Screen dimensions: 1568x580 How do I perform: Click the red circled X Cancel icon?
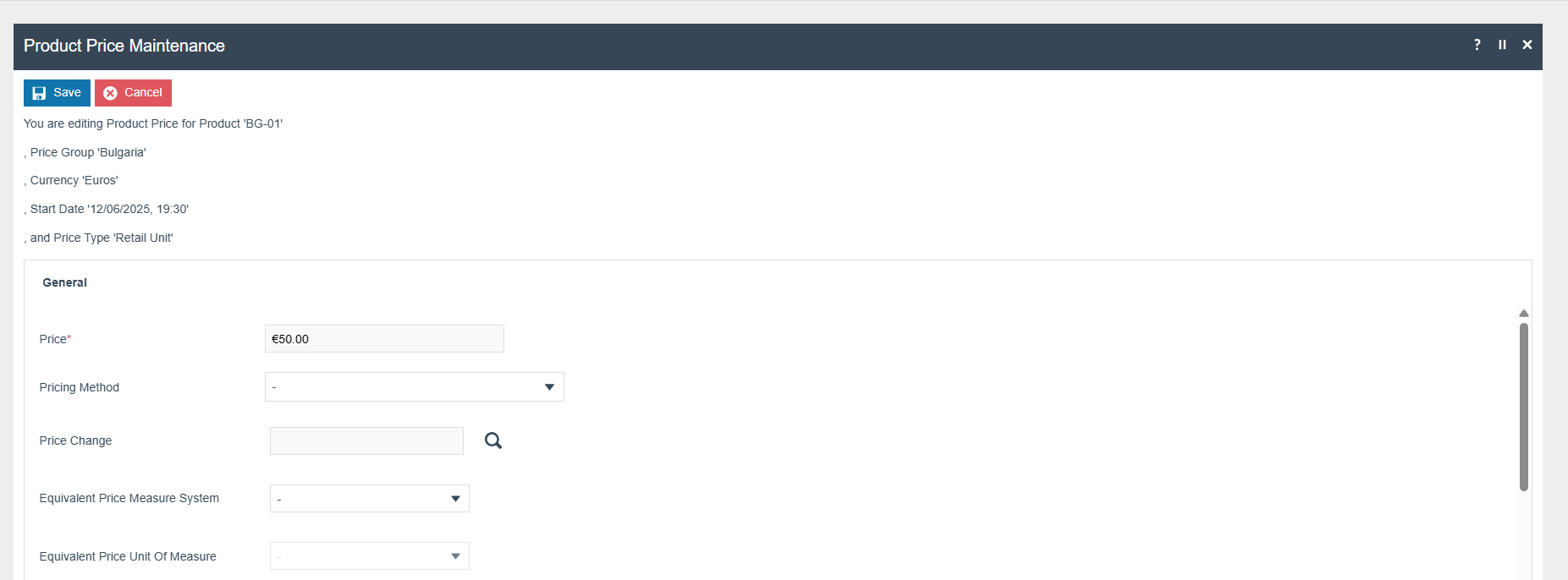point(111,93)
